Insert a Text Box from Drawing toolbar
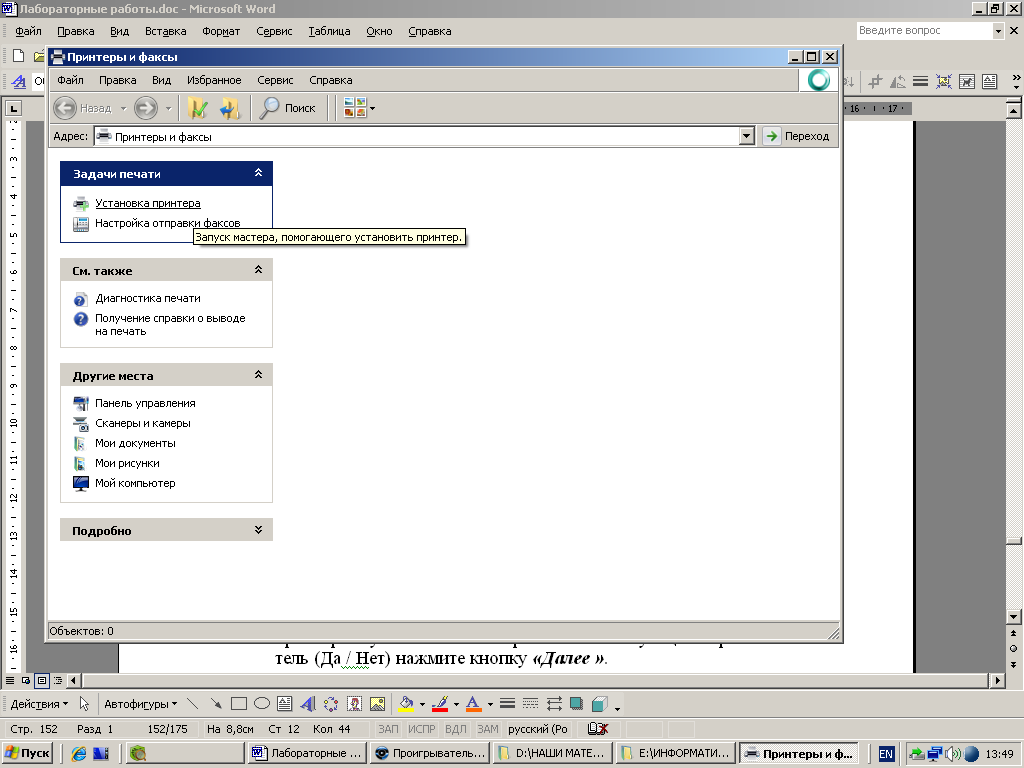 (284, 704)
